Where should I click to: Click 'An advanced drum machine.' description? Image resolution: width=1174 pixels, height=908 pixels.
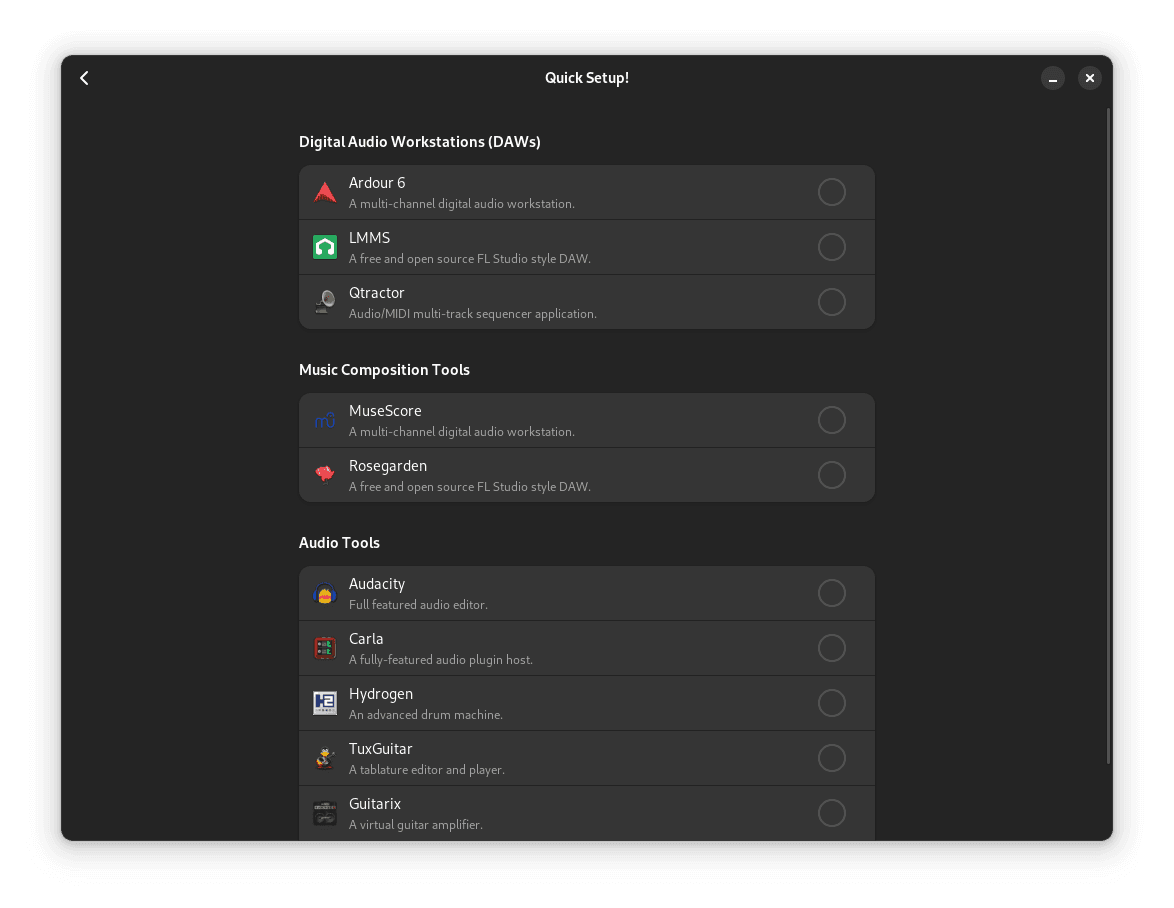(x=425, y=715)
